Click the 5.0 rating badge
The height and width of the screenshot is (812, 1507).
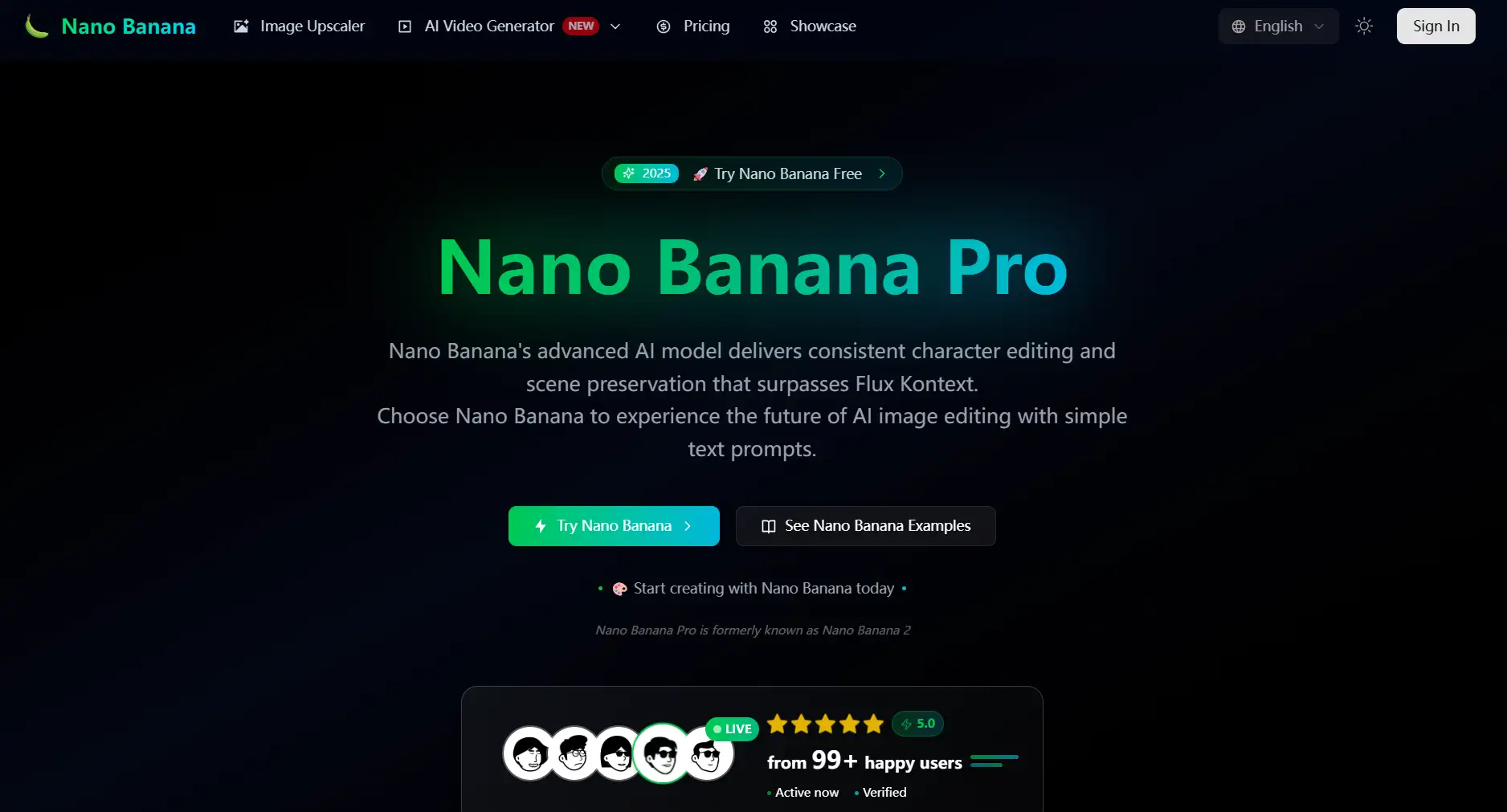tap(917, 724)
